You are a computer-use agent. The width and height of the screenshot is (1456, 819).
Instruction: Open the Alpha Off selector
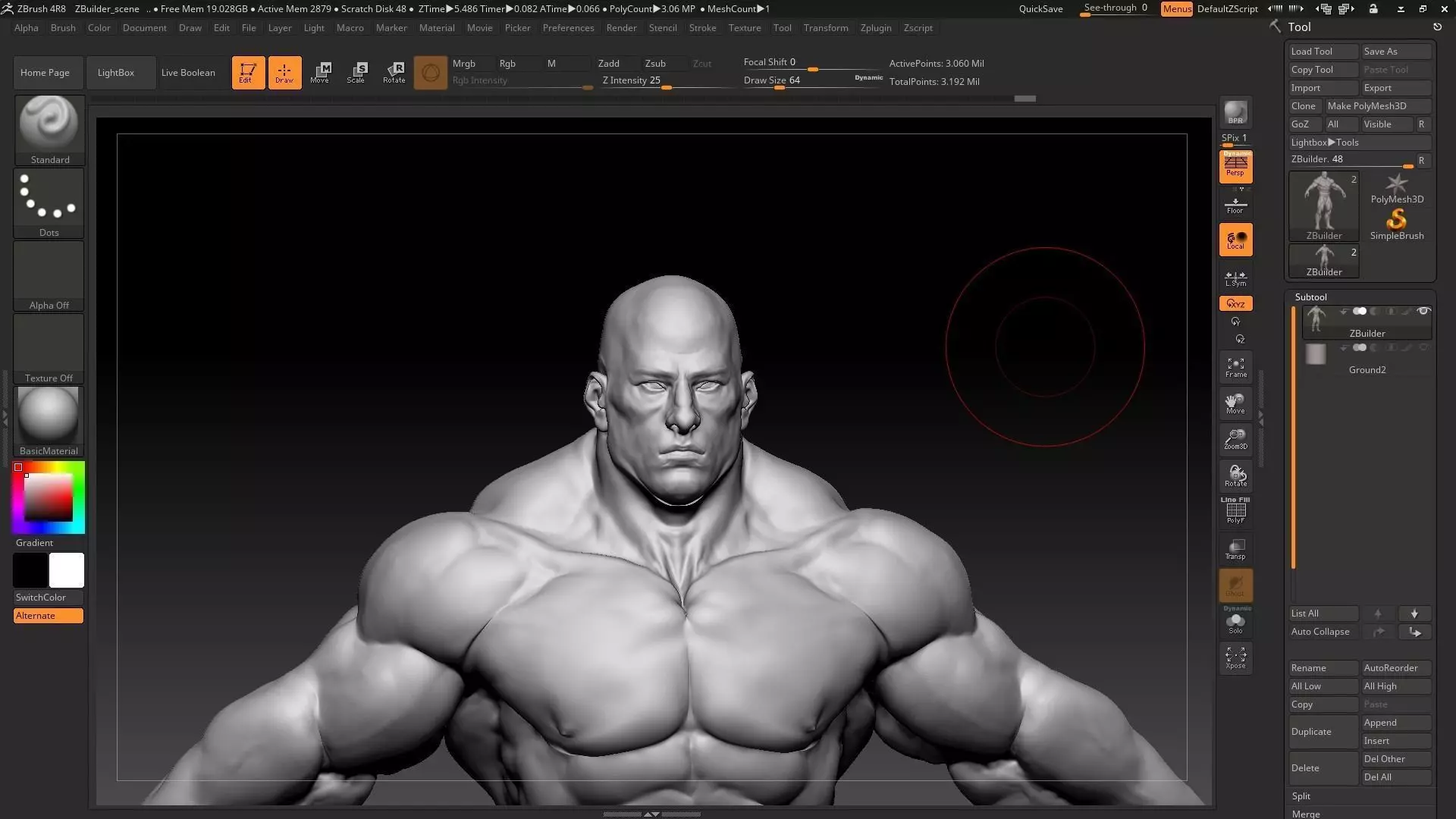(49, 276)
